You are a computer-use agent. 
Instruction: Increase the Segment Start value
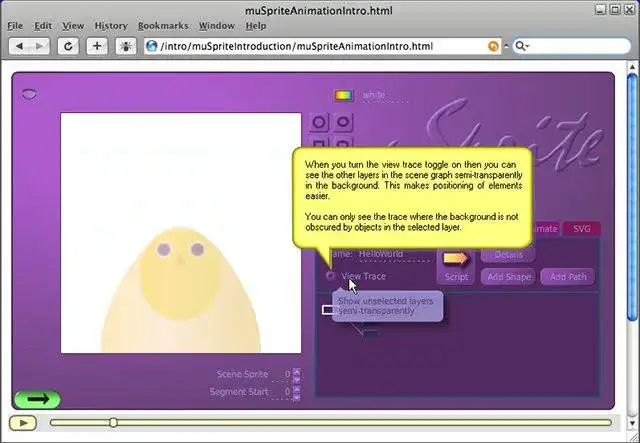point(297,389)
